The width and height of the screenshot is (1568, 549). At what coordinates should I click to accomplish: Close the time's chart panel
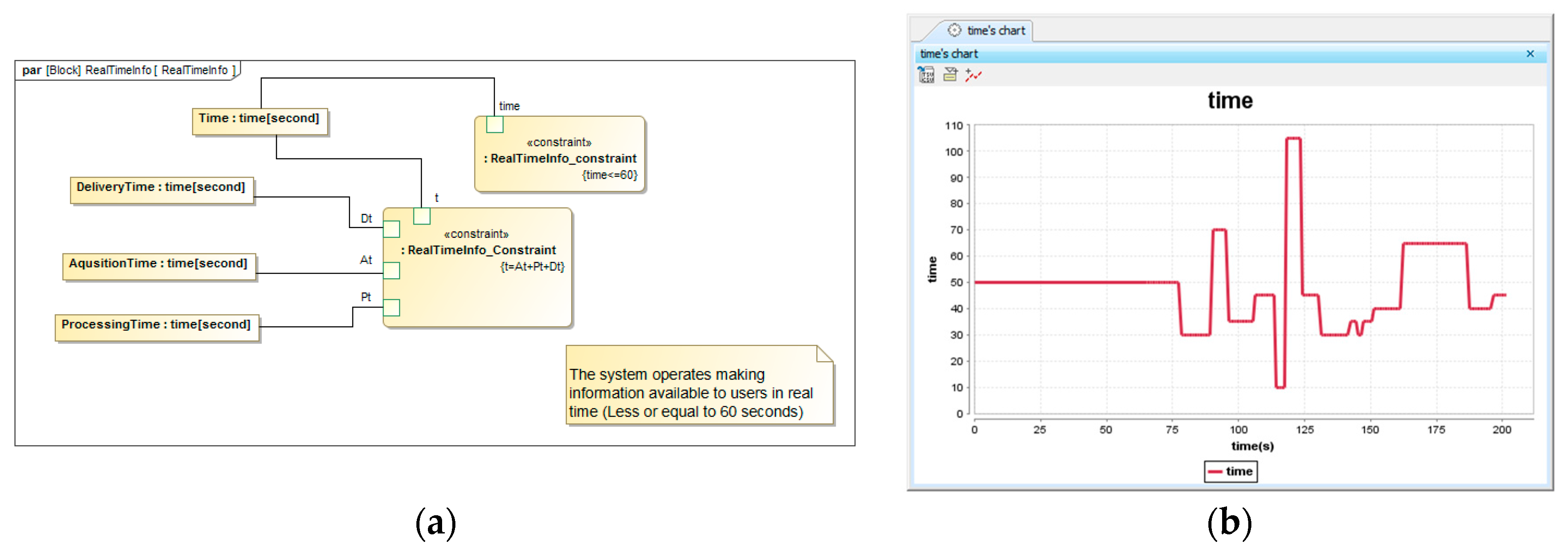[x=1530, y=54]
